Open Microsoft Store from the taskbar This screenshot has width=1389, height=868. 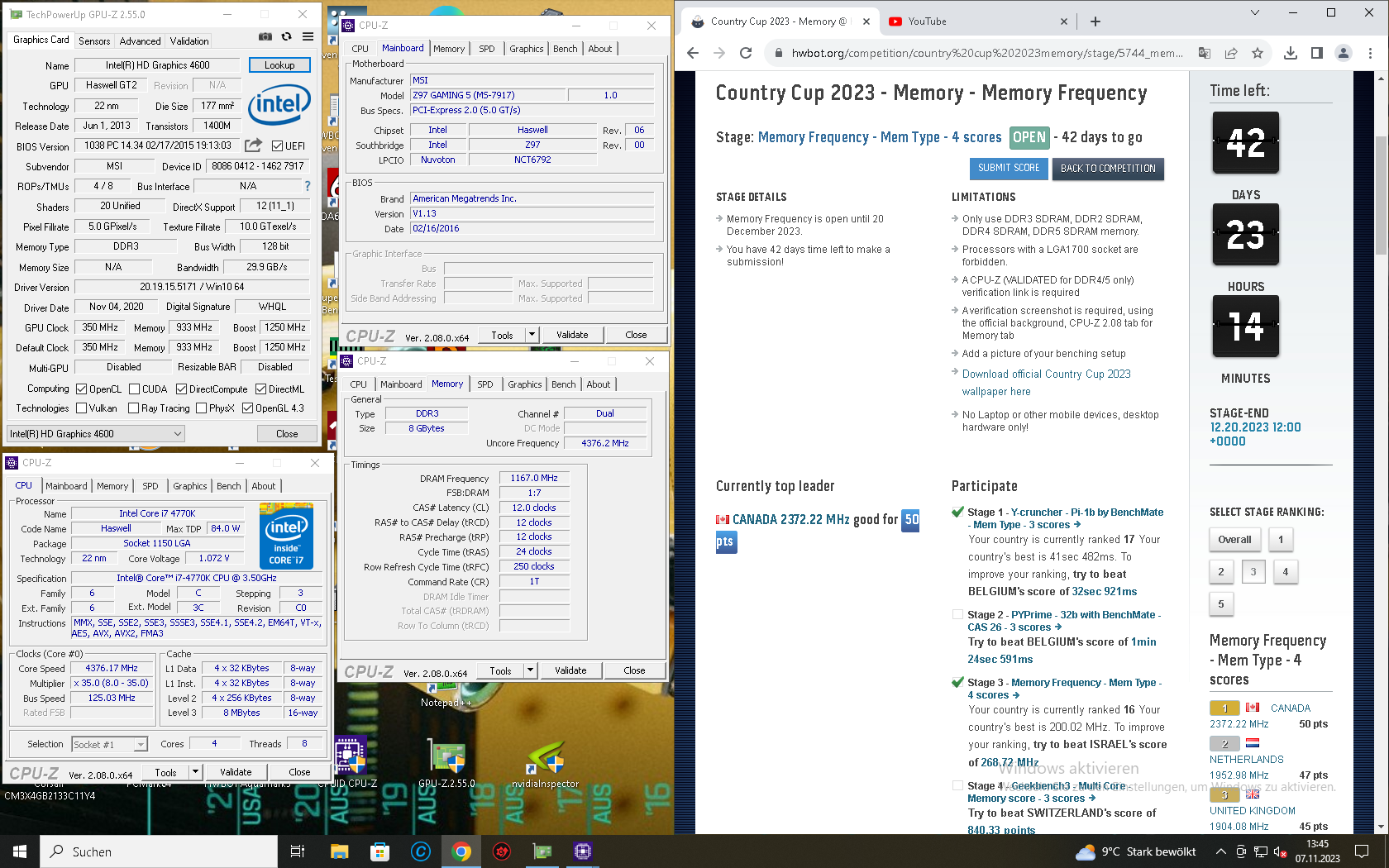[379, 851]
